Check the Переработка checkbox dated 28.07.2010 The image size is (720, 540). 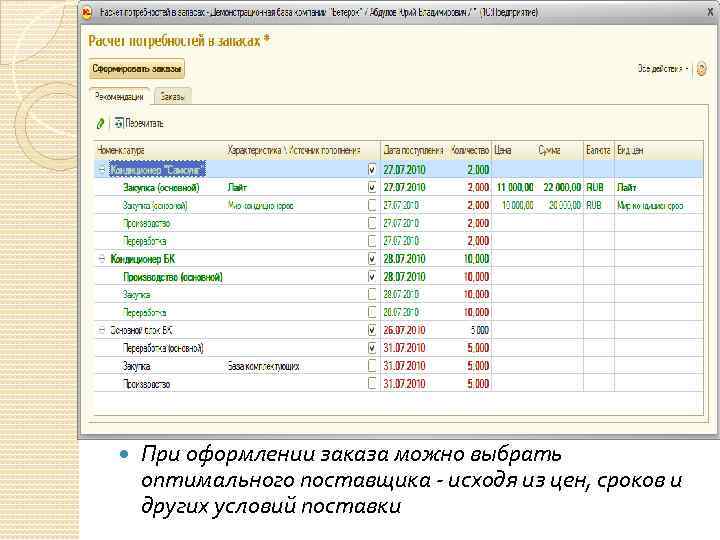click(x=372, y=312)
